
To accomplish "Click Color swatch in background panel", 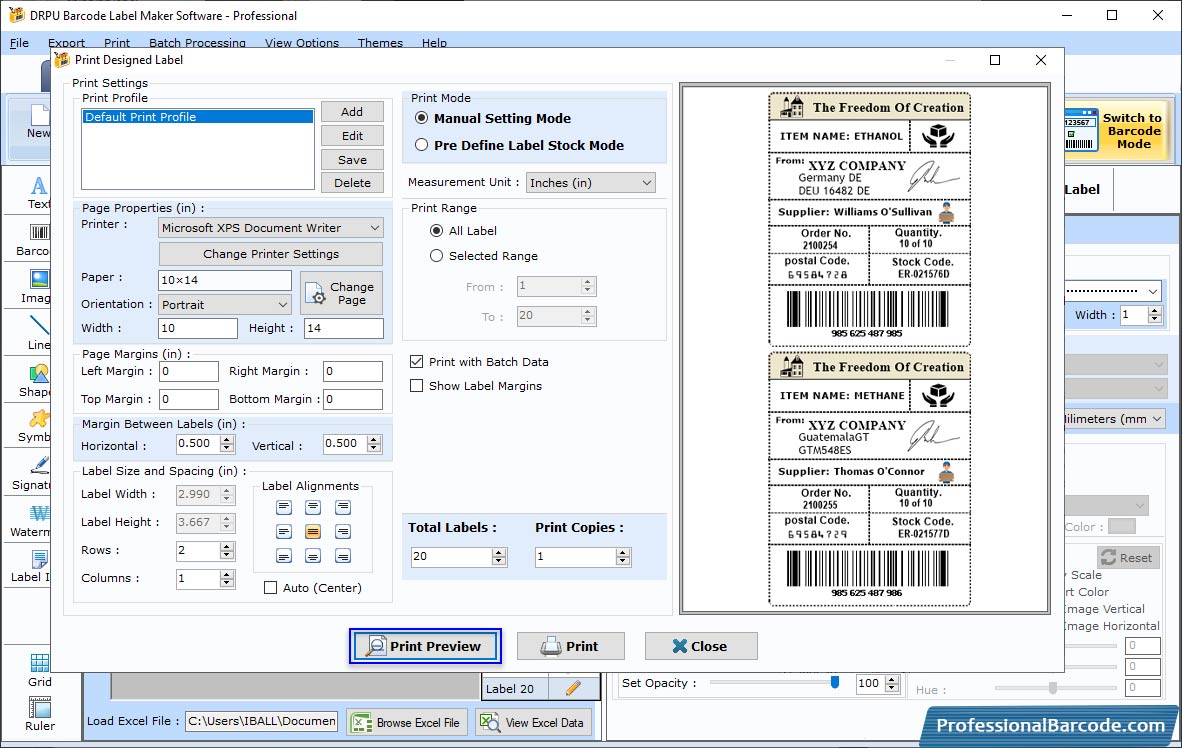I will tap(1122, 526).
